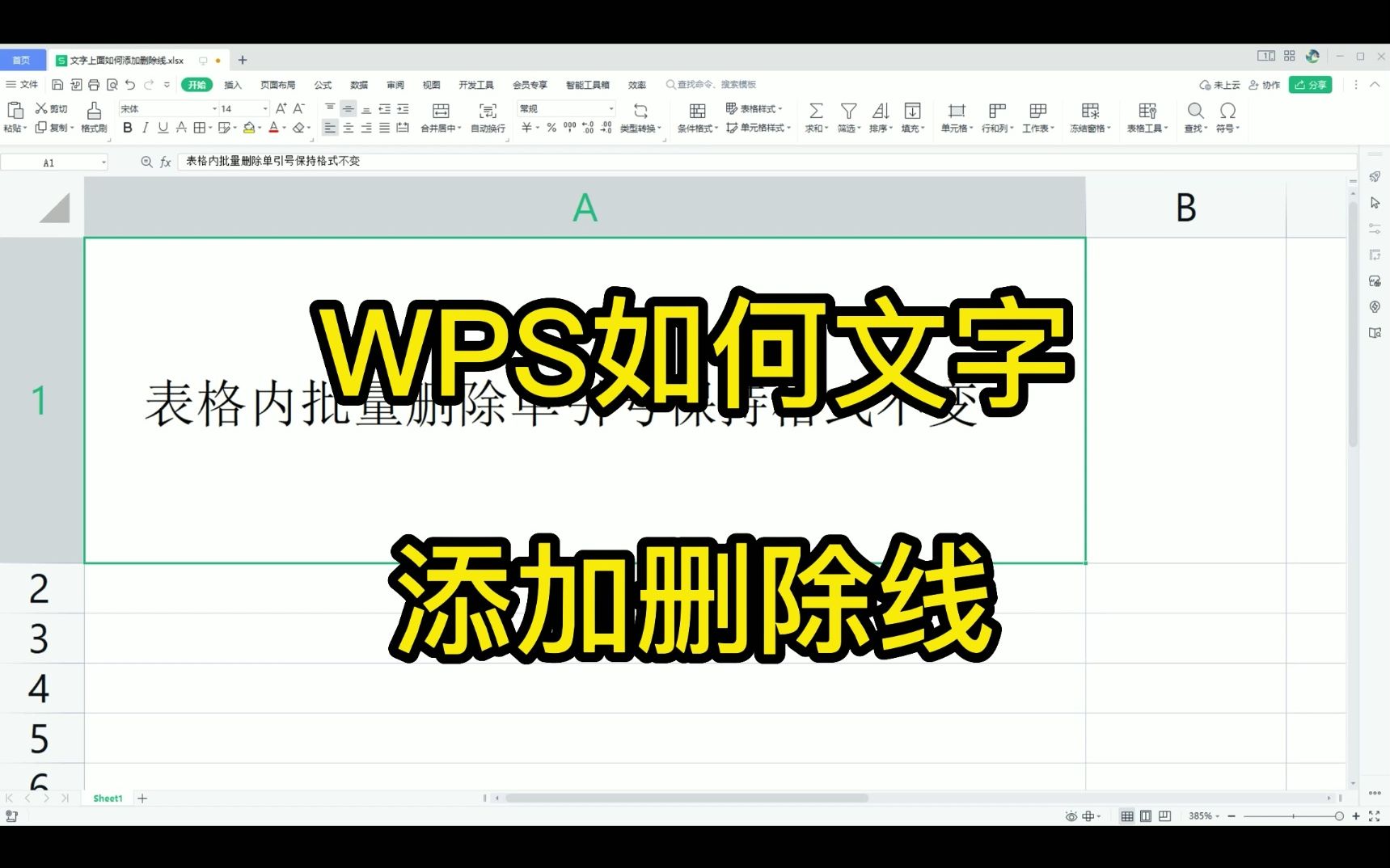The image size is (1390, 868).
Task: Toggle eye protection mode in status bar
Action: click(x=1071, y=816)
